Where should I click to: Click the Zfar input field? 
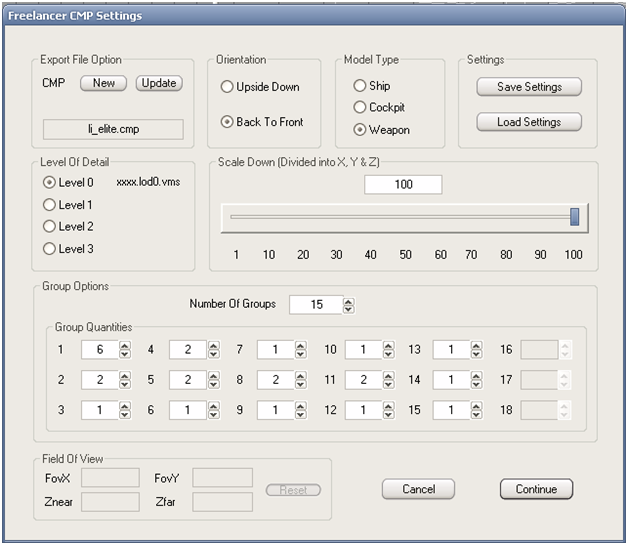222,502
